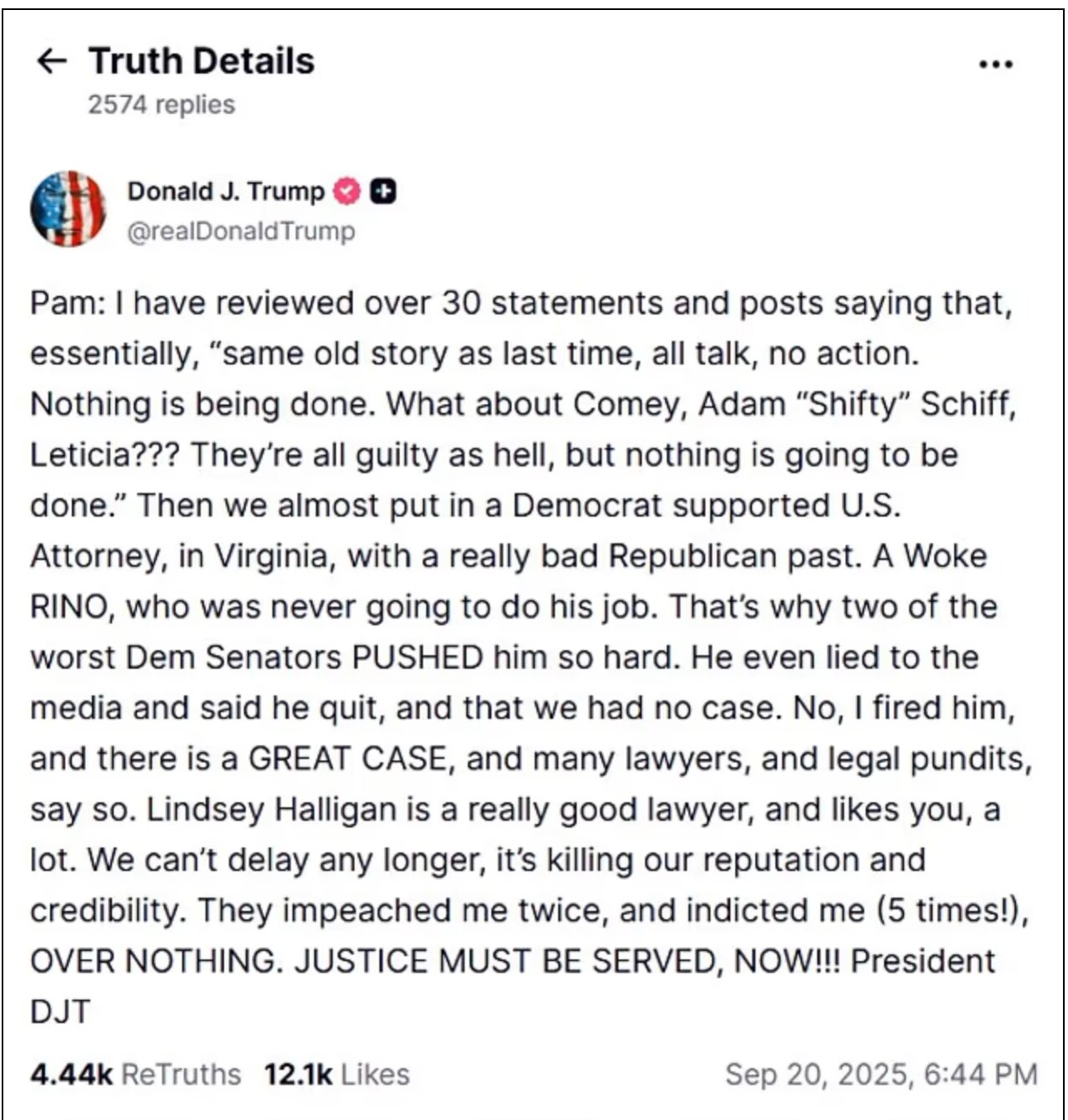
Task: View the 2574 replies count
Action: pos(161,105)
